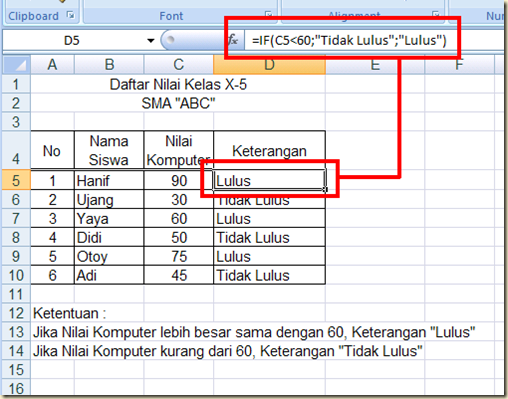Select row 2 header

(x=16, y=103)
